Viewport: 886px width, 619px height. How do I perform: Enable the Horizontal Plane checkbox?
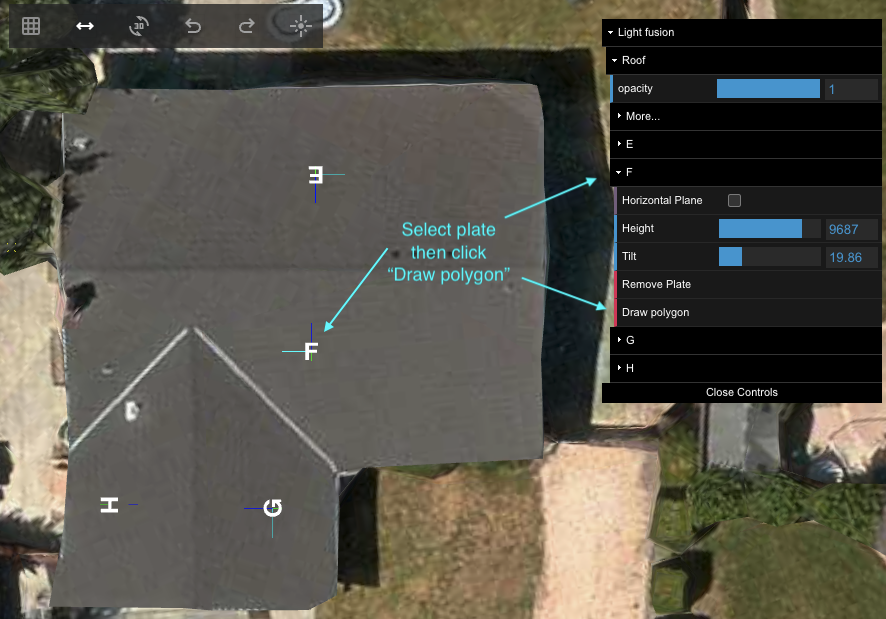735,201
